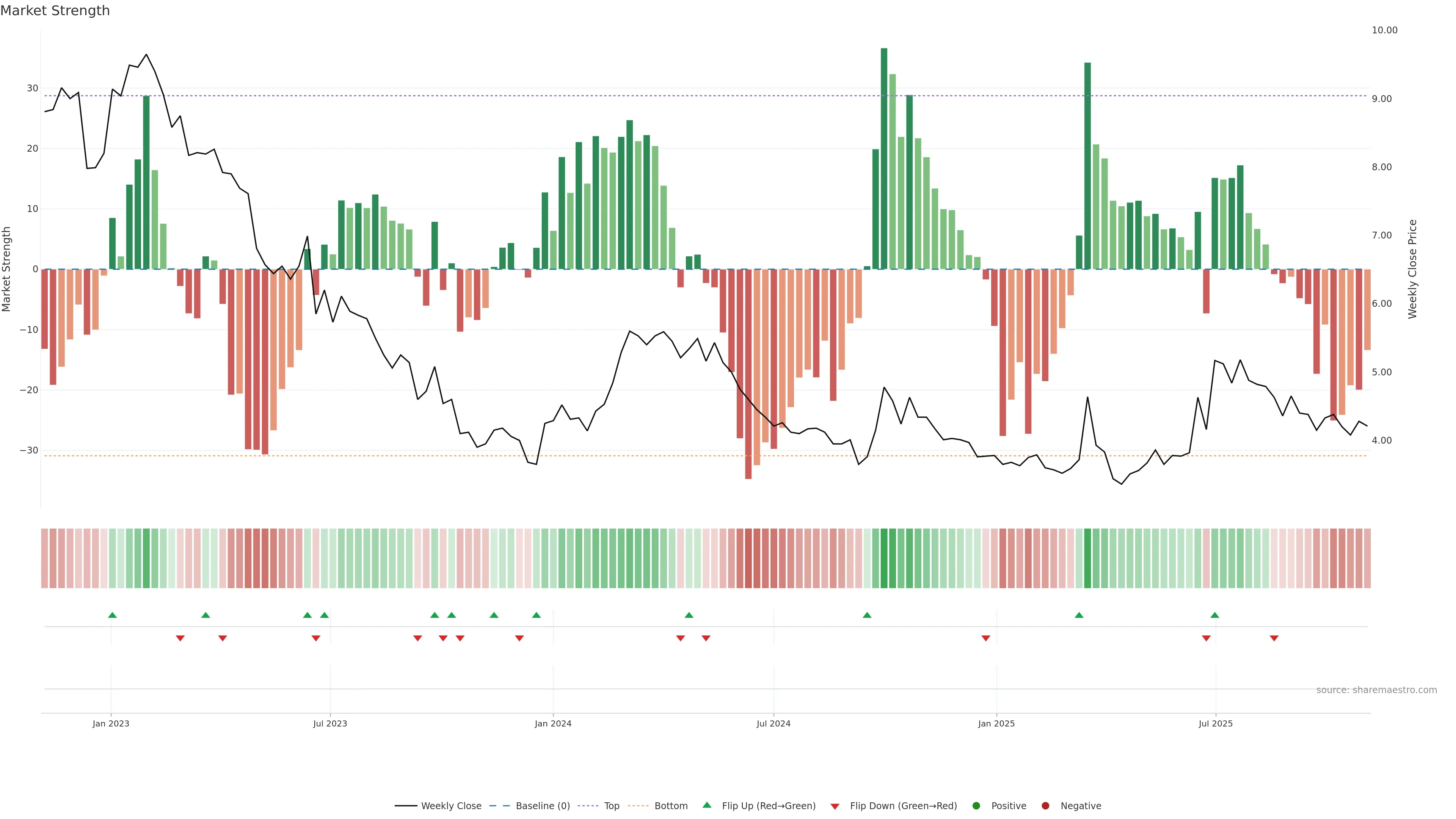This screenshot has height=819, width=1456.
Task: Click first green flip-up marker near Jan 2023
Action: click(x=113, y=615)
